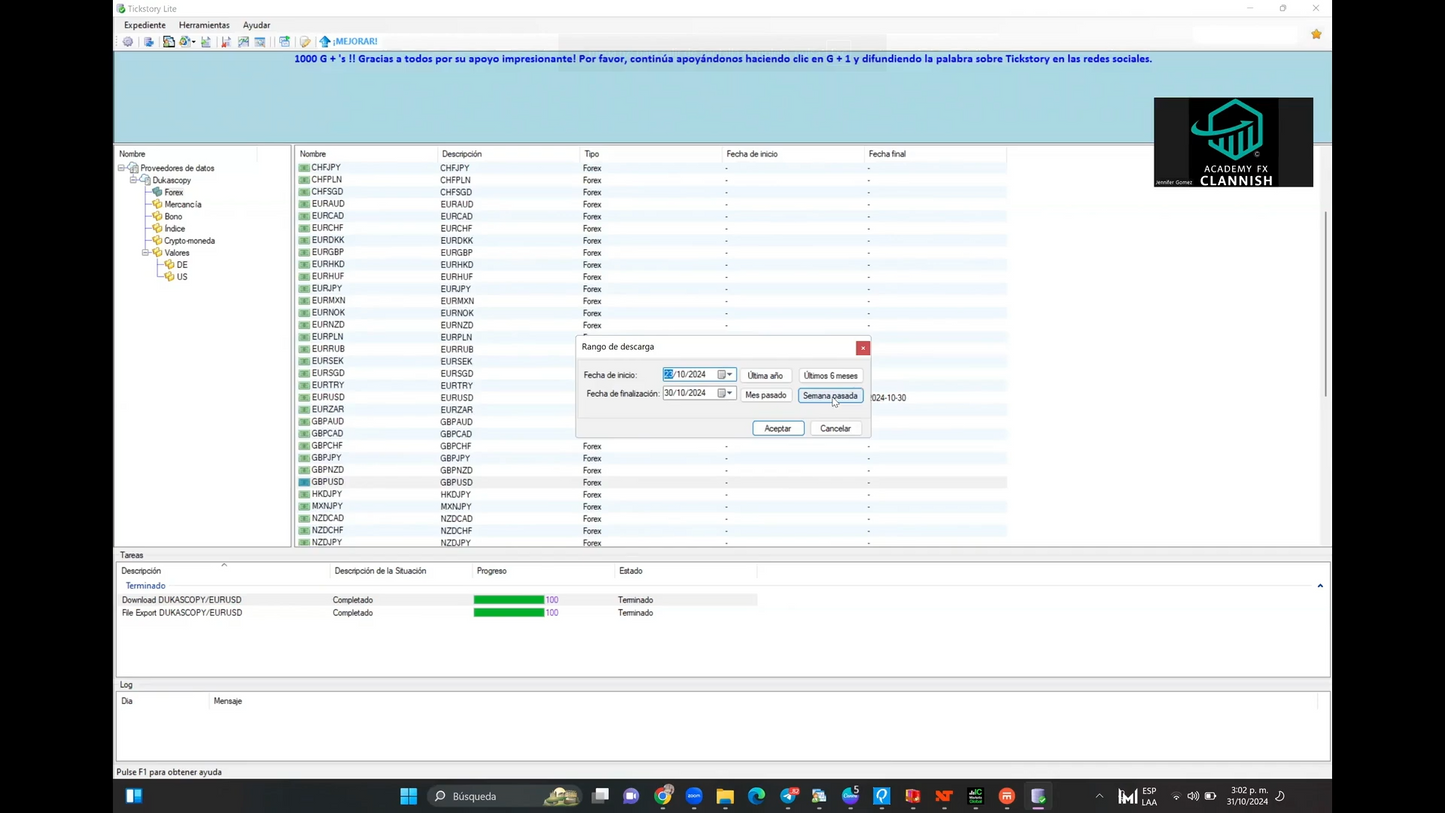
Task: Collapse the Terminado task group
Action: pos(1320,586)
